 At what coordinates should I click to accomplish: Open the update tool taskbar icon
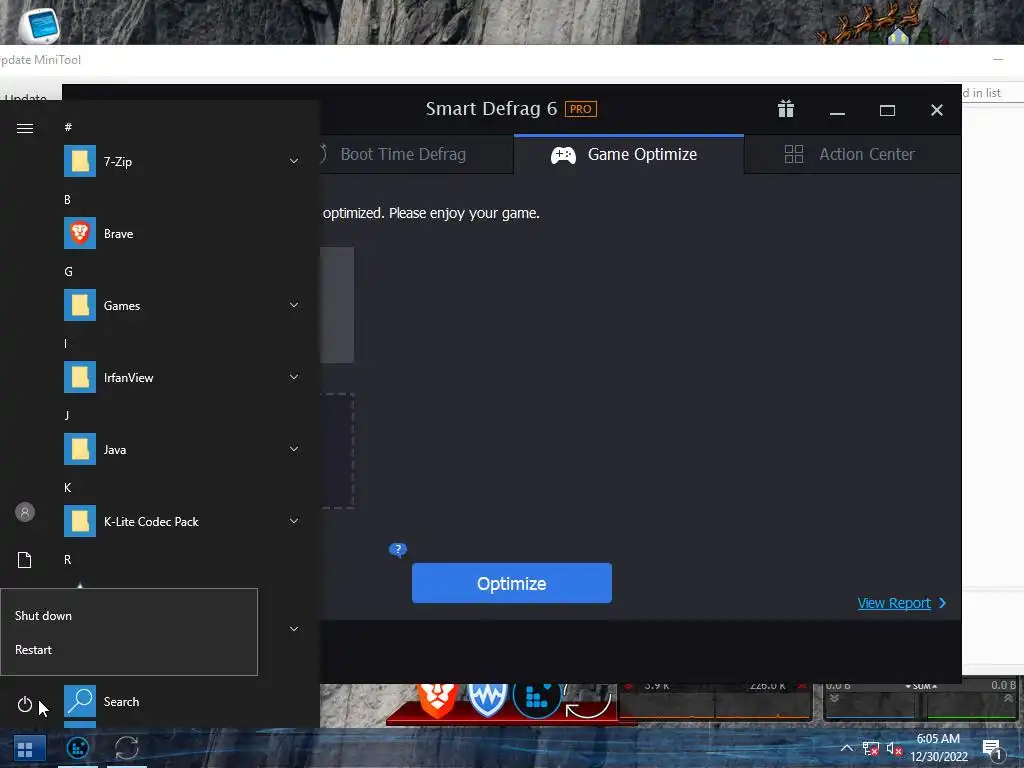127,748
